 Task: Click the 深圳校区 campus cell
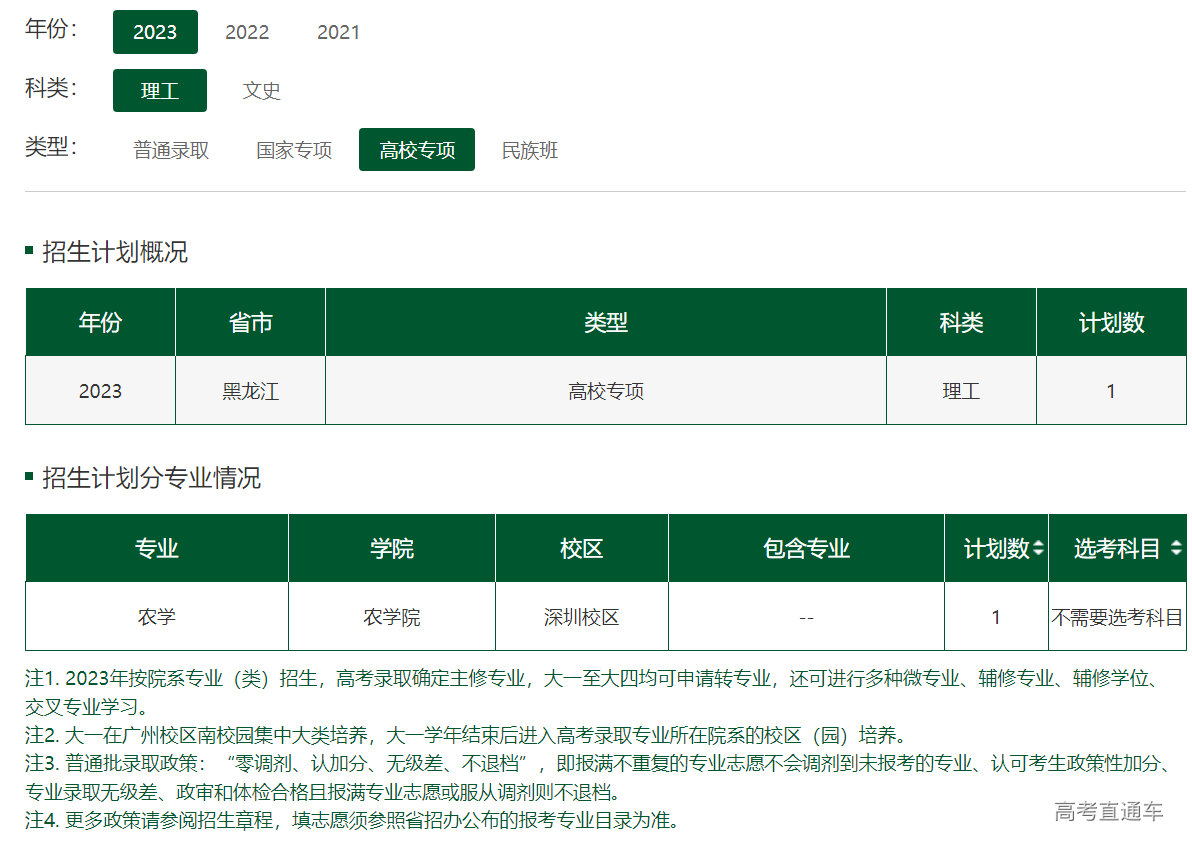[581, 616]
